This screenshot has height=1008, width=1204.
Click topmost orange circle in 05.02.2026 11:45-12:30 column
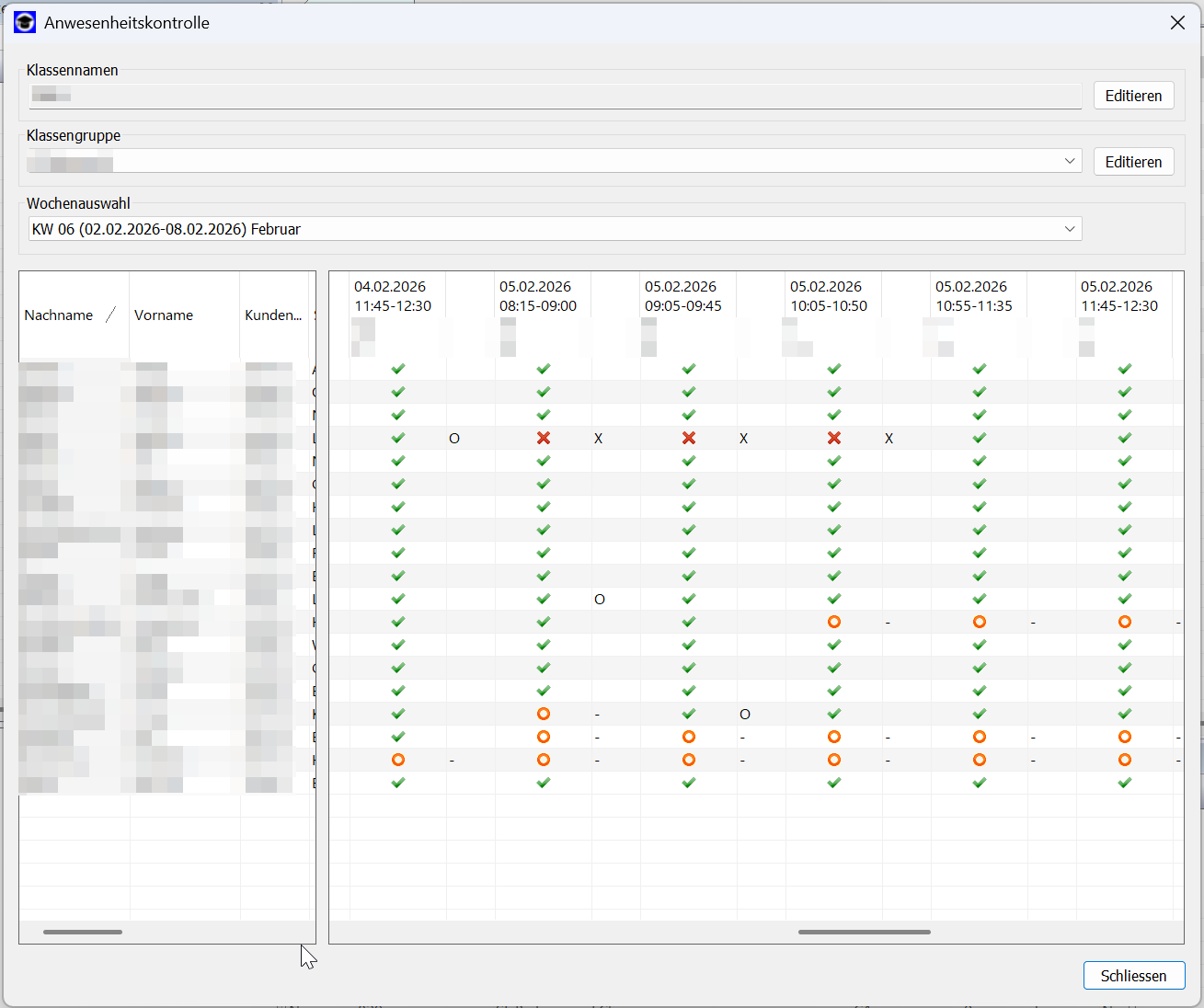(x=1125, y=622)
